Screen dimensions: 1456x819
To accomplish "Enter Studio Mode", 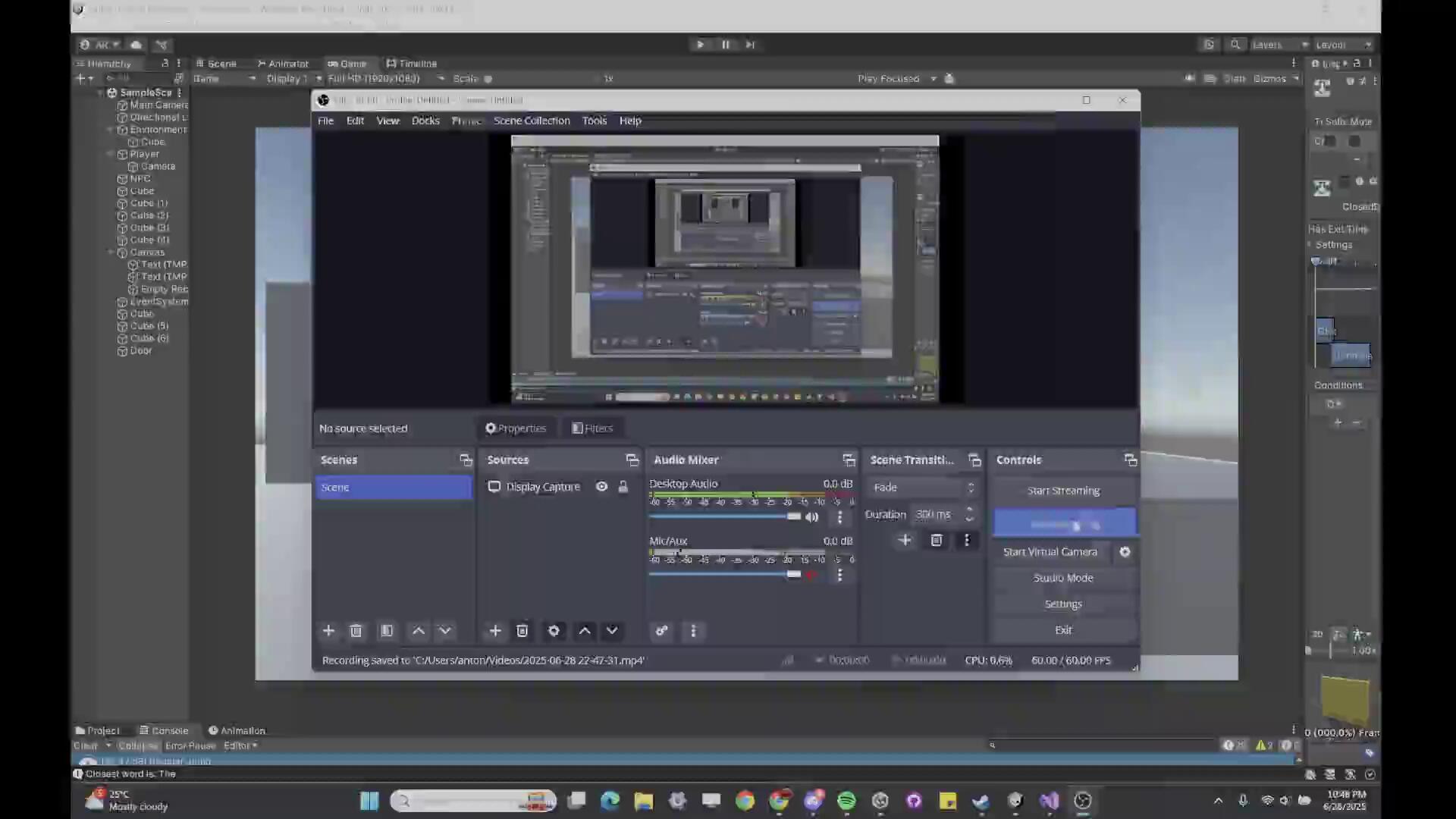I will tap(1063, 577).
